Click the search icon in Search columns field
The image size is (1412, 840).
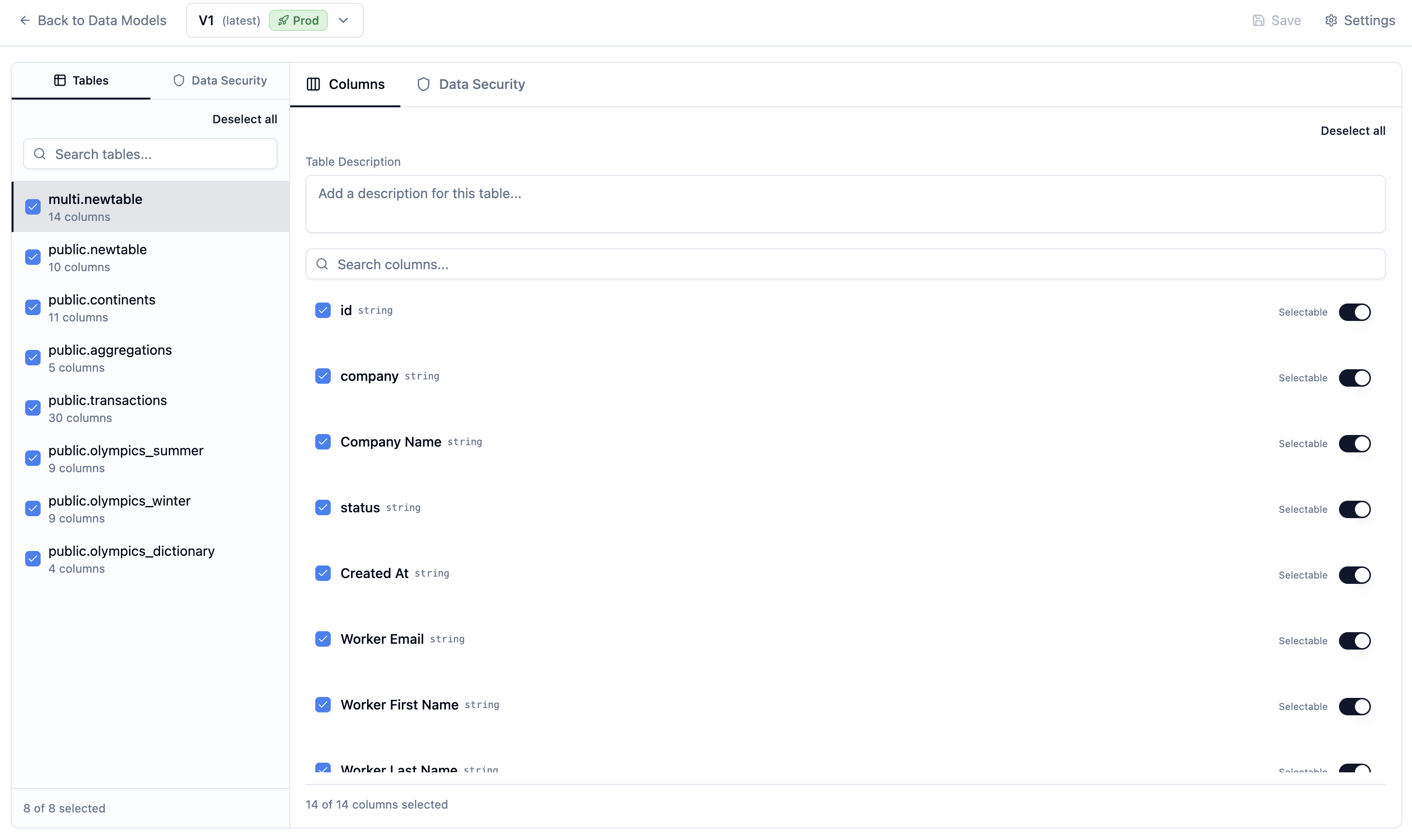point(322,264)
